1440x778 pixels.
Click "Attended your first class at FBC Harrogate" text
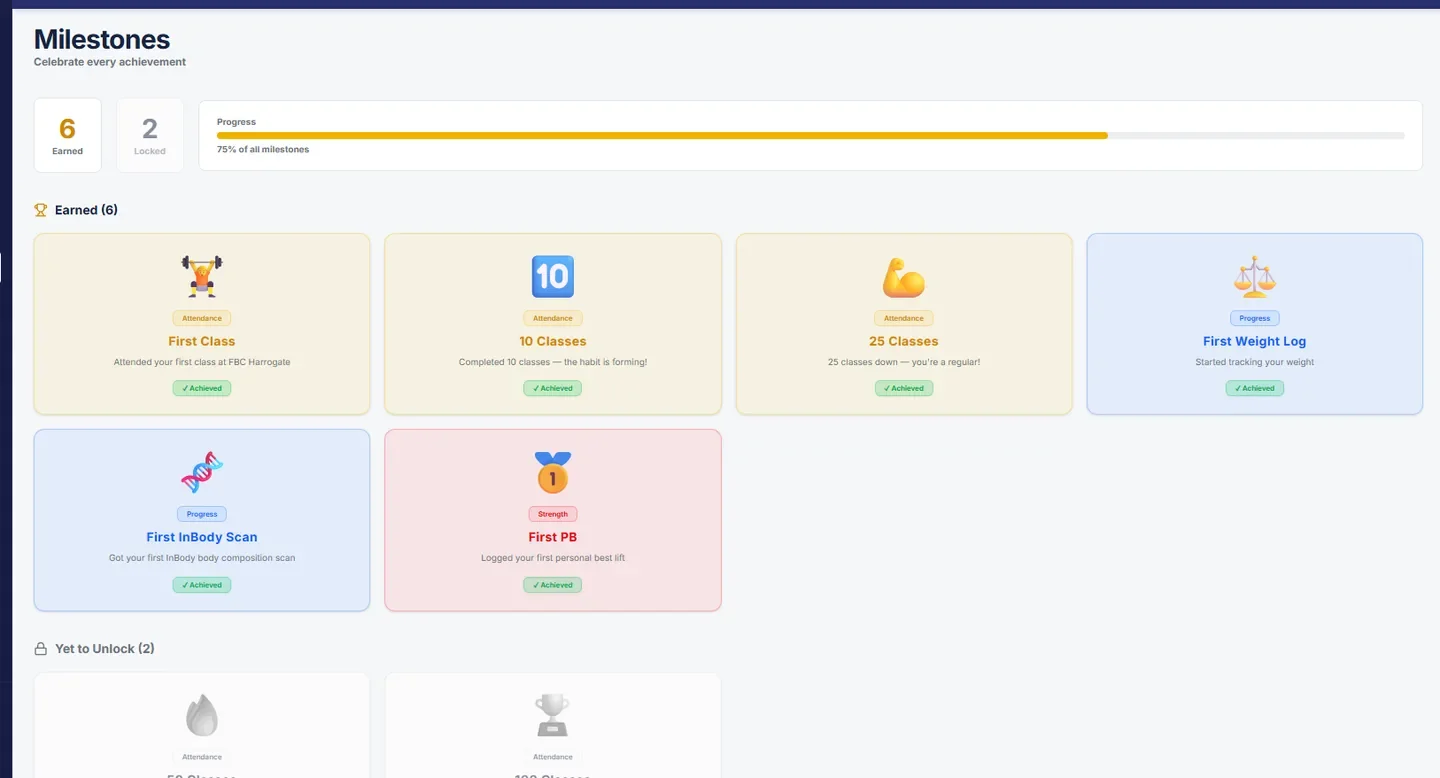(202, 362)
